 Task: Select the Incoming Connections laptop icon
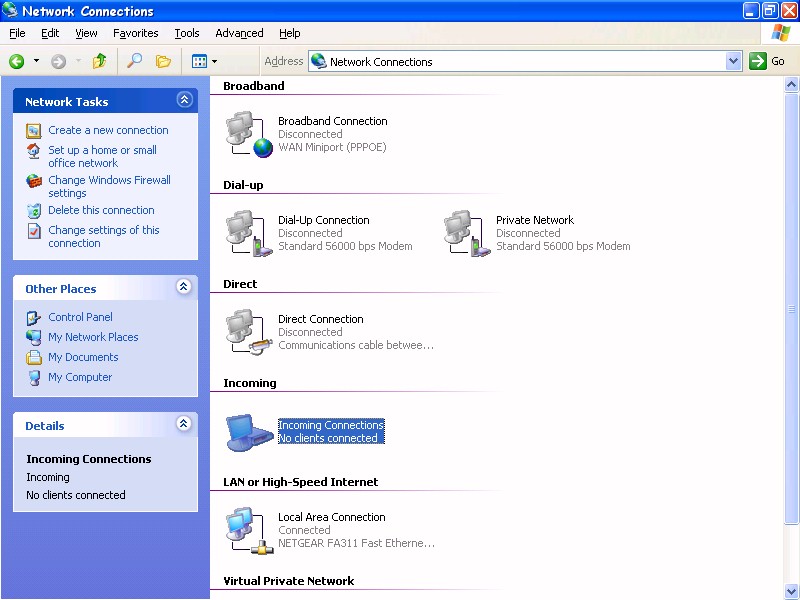click(x=249, y=433)
